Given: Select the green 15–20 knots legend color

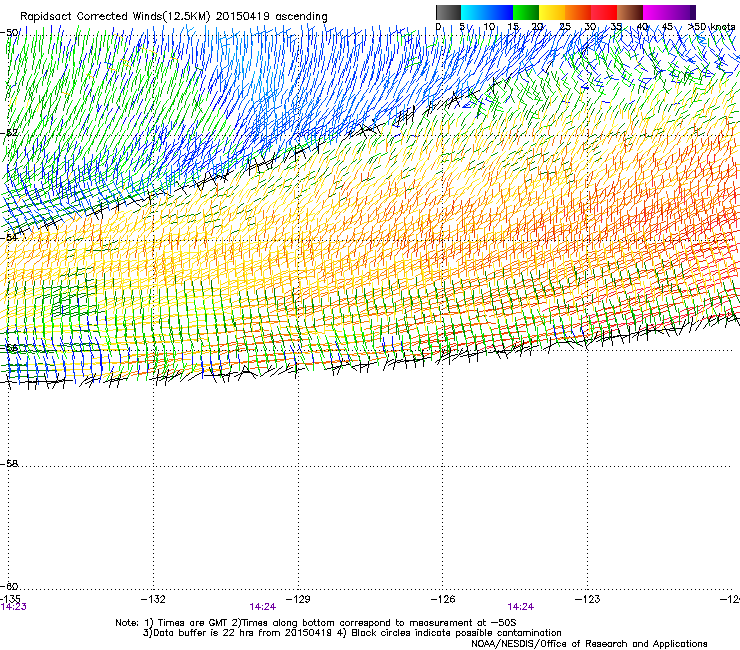Looking at the screenshot, I should [x=526, y=12].
